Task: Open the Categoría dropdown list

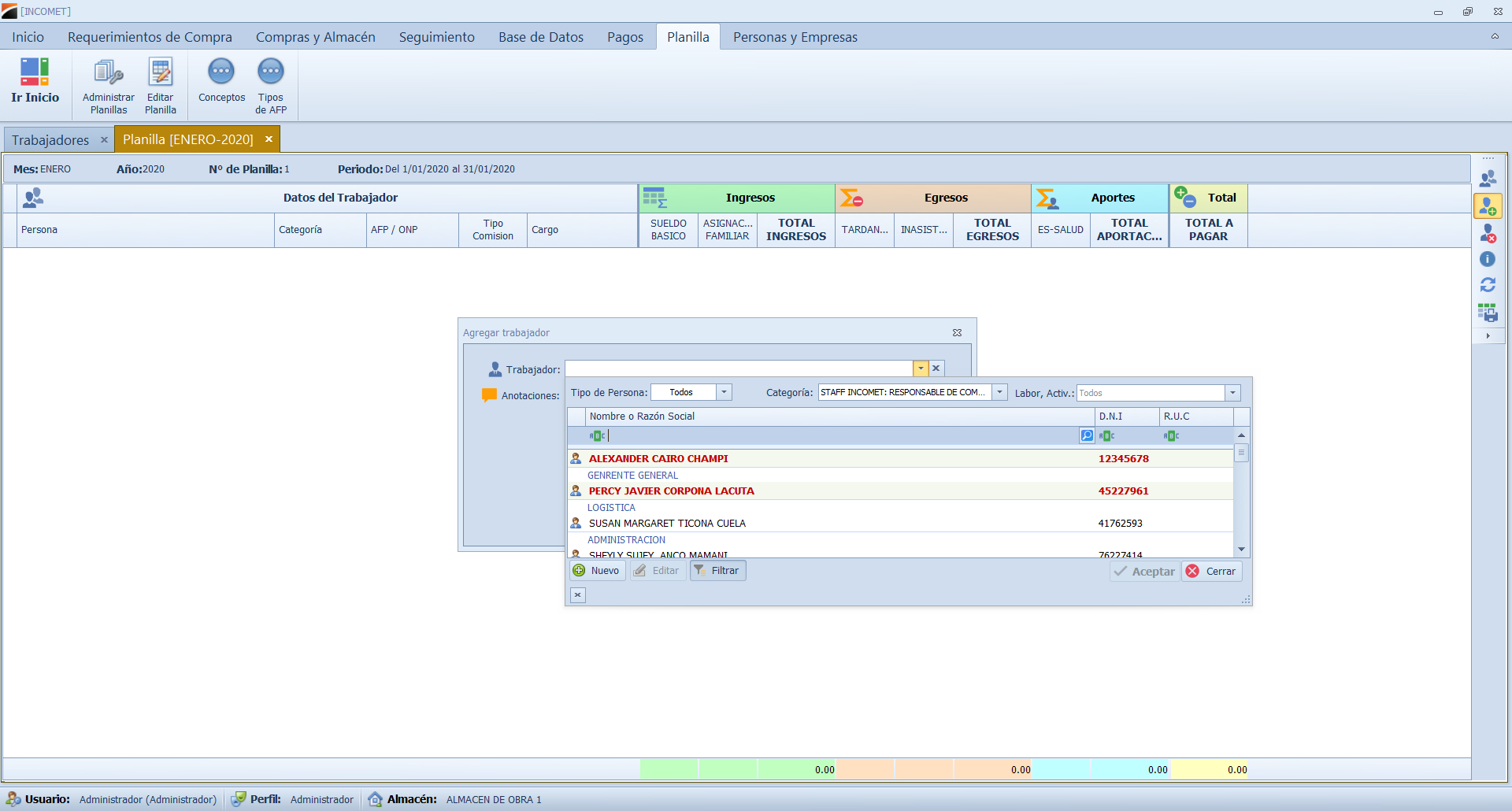Action: point(999,392)
